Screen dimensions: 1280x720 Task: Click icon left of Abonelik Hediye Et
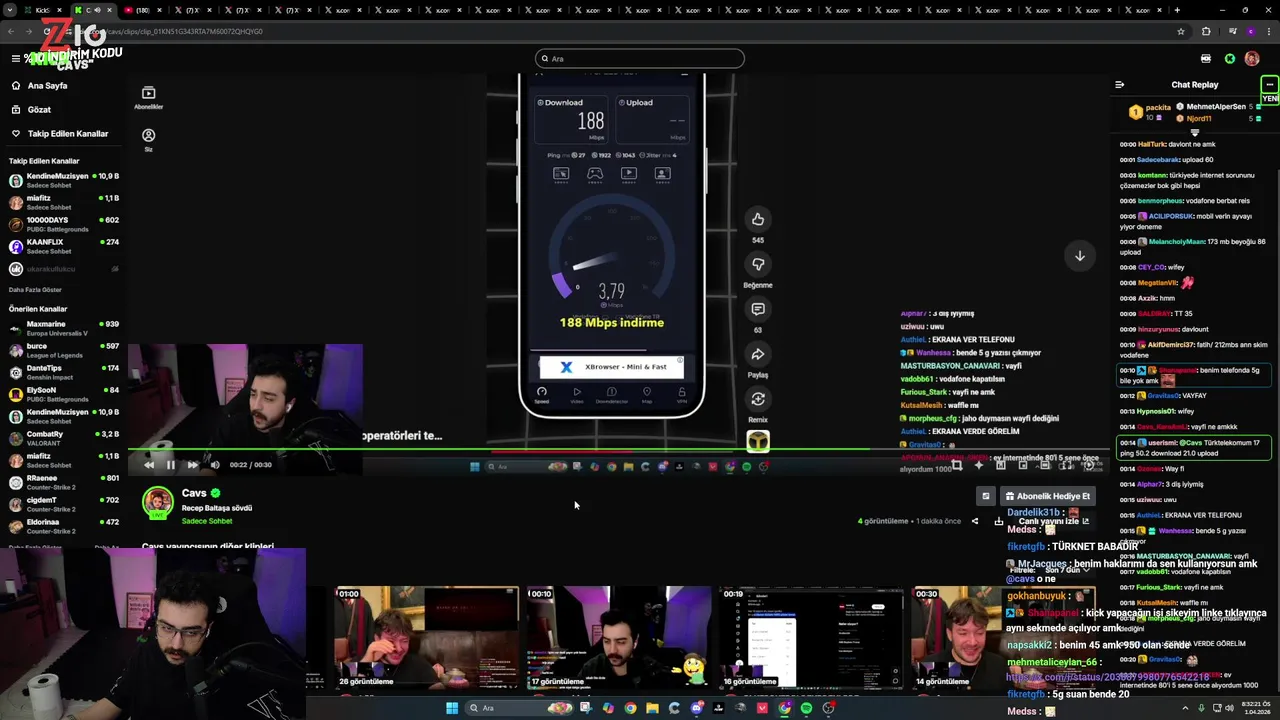[986, 496]
